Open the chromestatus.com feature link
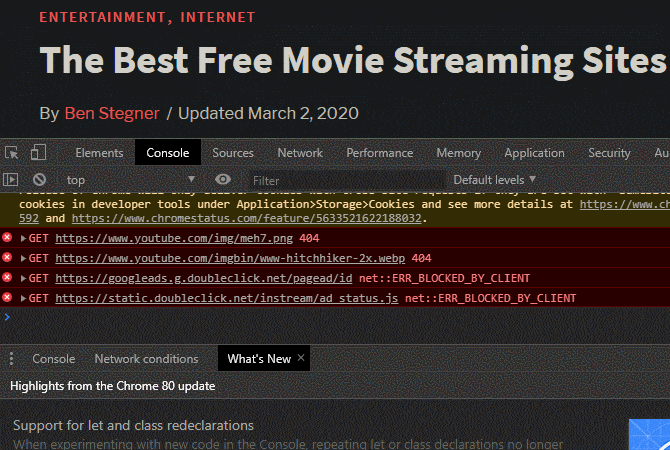This screenshot has height=450, width=670. [247, 218]
